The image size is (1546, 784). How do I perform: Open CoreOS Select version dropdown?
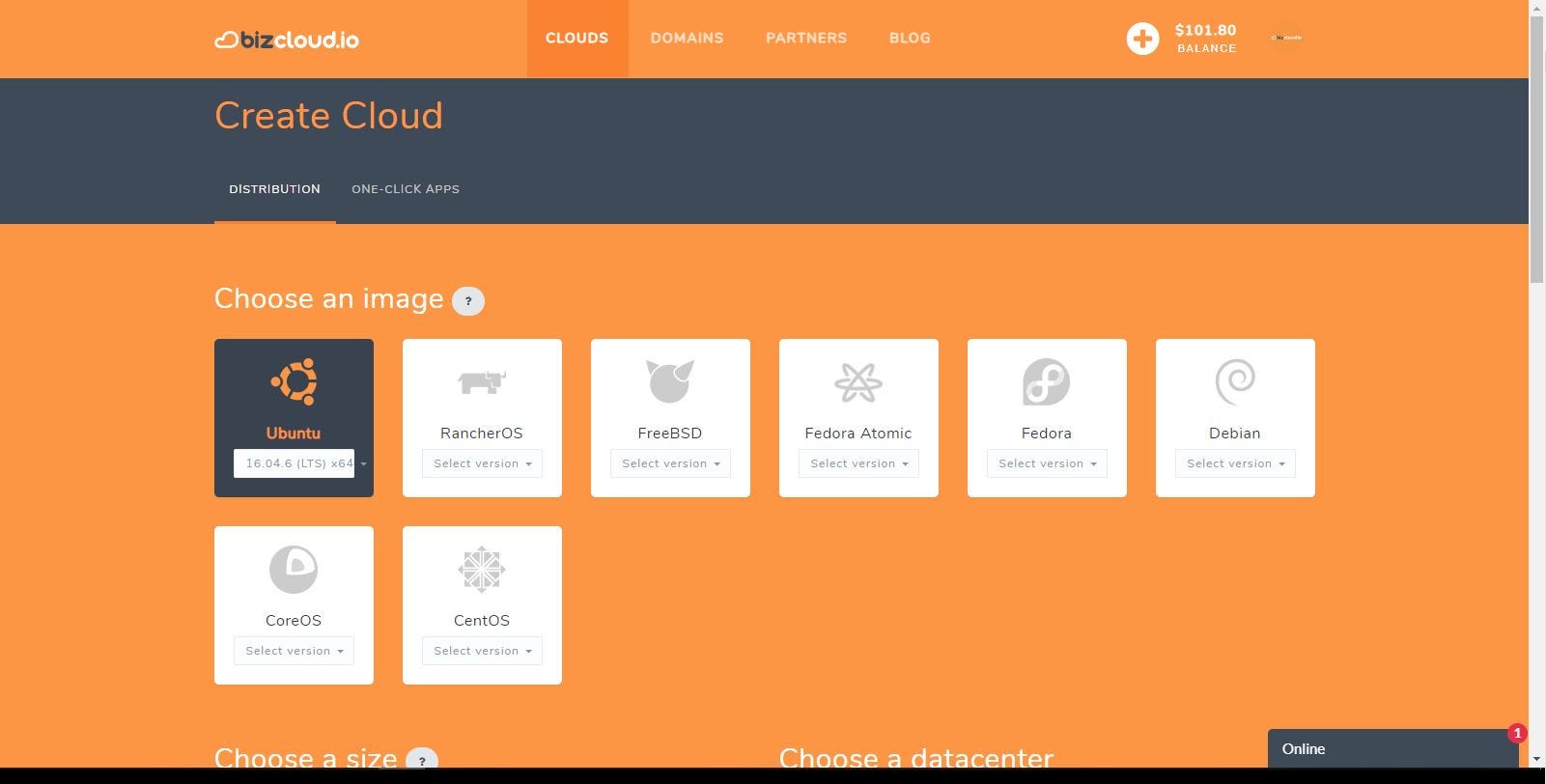[294, 651]
